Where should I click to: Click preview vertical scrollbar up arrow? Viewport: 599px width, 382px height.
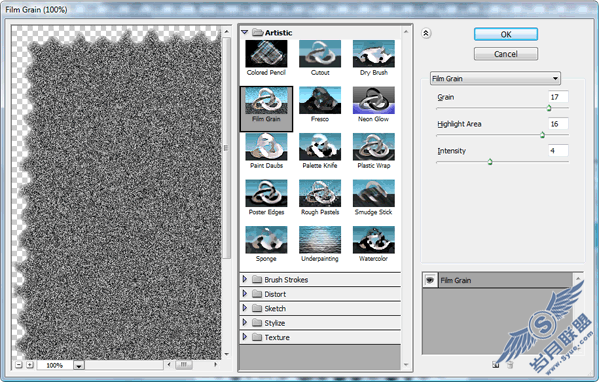(227, 32)
